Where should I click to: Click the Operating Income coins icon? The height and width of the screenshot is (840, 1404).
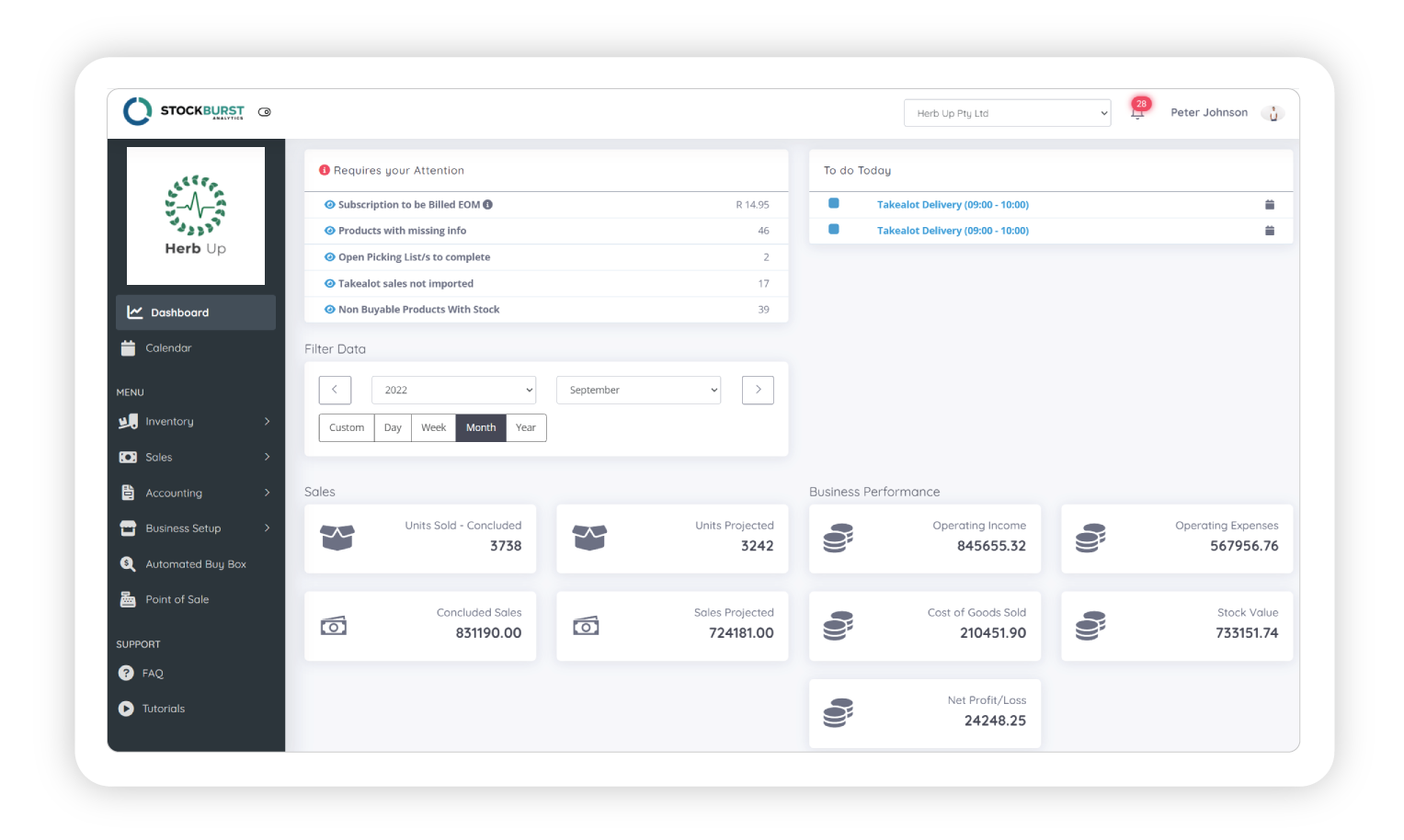pyautogui.click(x=839, y=538)
